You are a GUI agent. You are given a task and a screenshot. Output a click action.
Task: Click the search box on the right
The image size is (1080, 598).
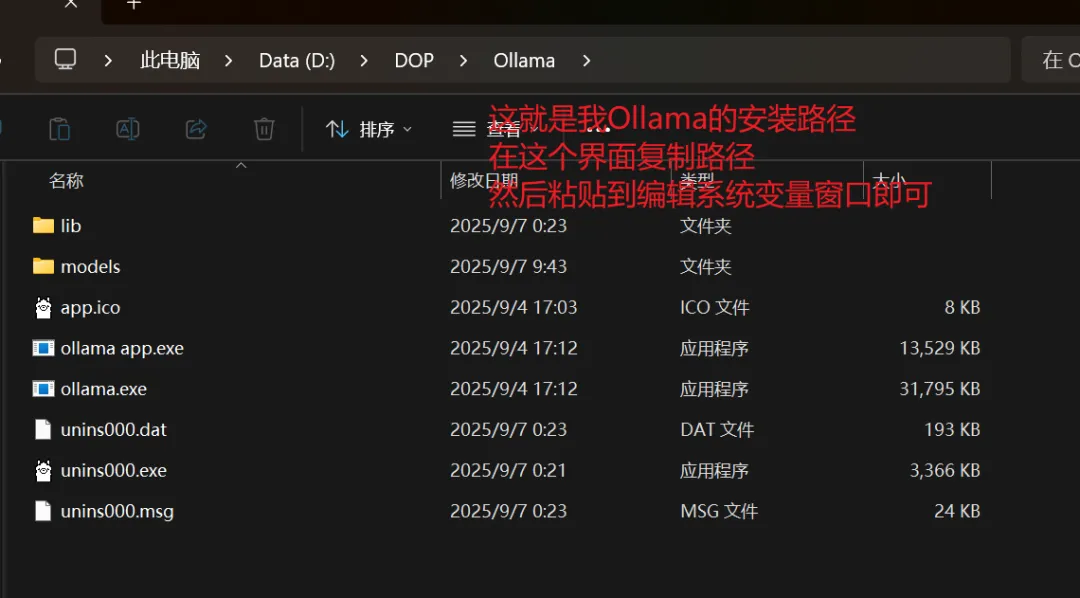1051,60
